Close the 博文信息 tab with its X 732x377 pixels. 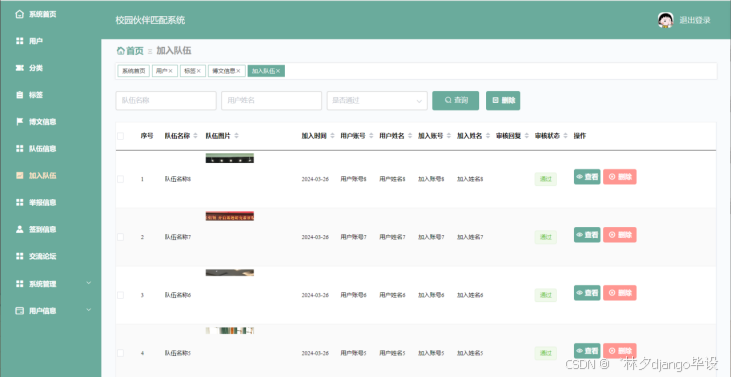pyautogui.click(x=238, y=71)
